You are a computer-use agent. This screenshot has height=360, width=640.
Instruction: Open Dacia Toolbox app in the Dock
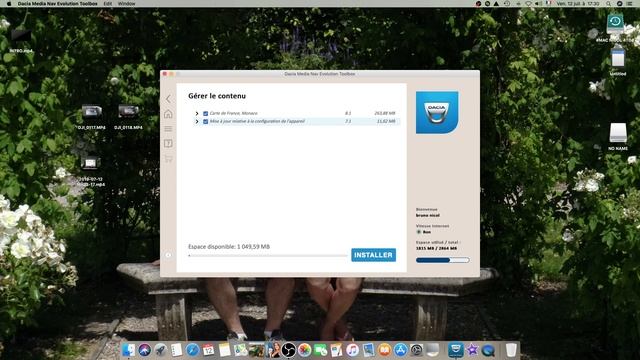point(456,350)
